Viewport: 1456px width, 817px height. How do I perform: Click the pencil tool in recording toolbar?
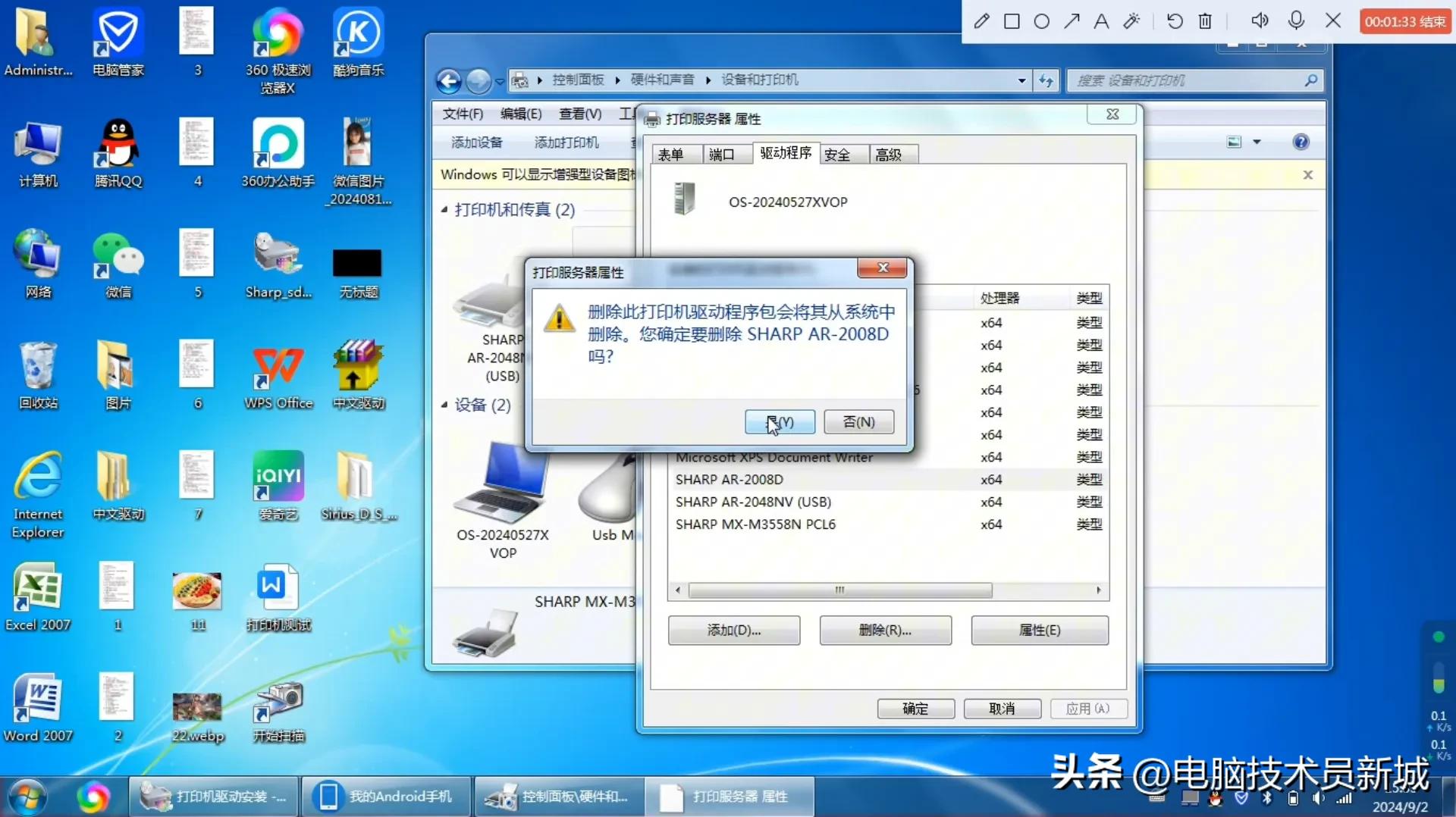(981, 21)
